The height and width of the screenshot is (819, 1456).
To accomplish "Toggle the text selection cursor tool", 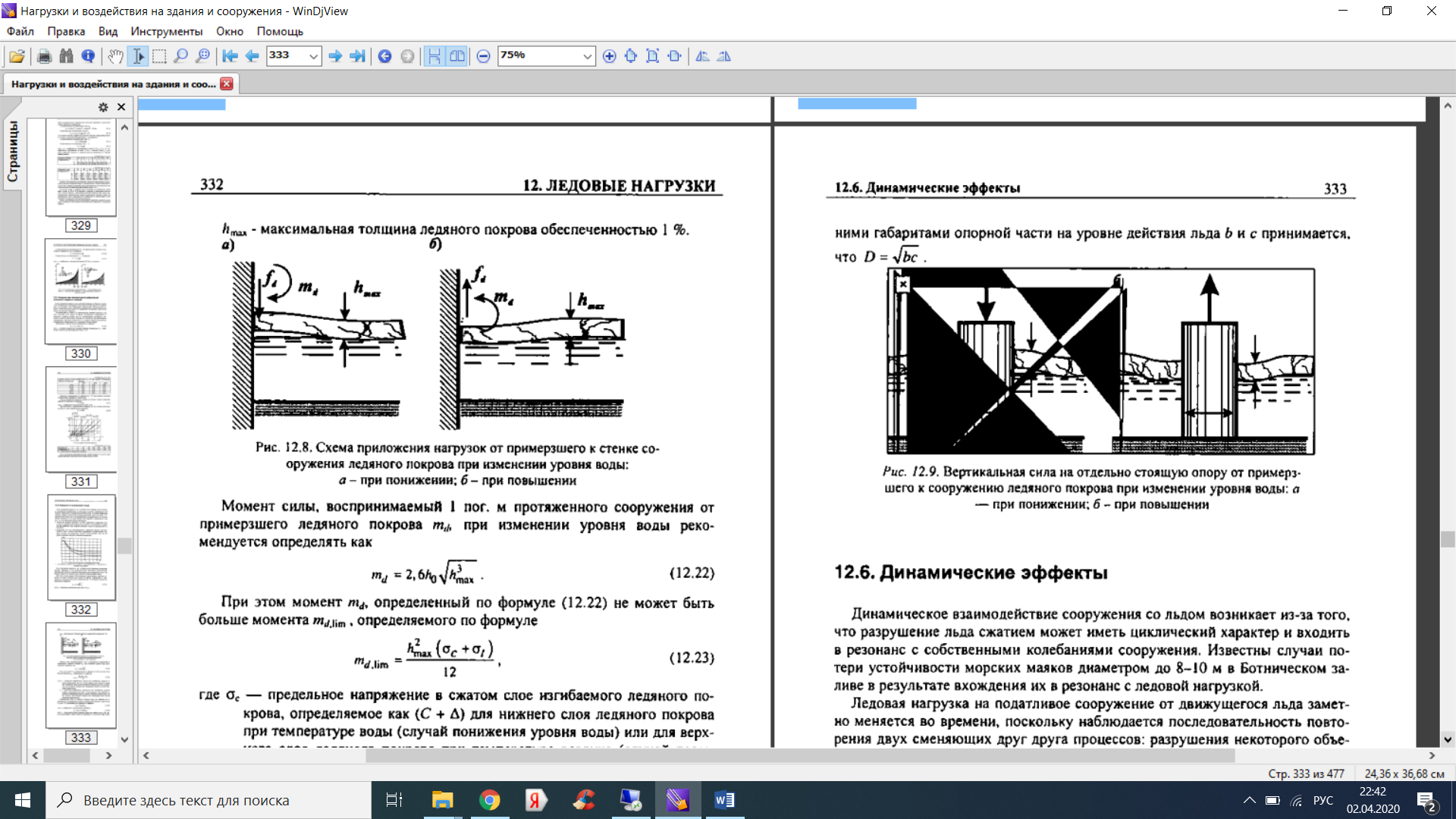I will pyautogui.click(x=138, y=56).
